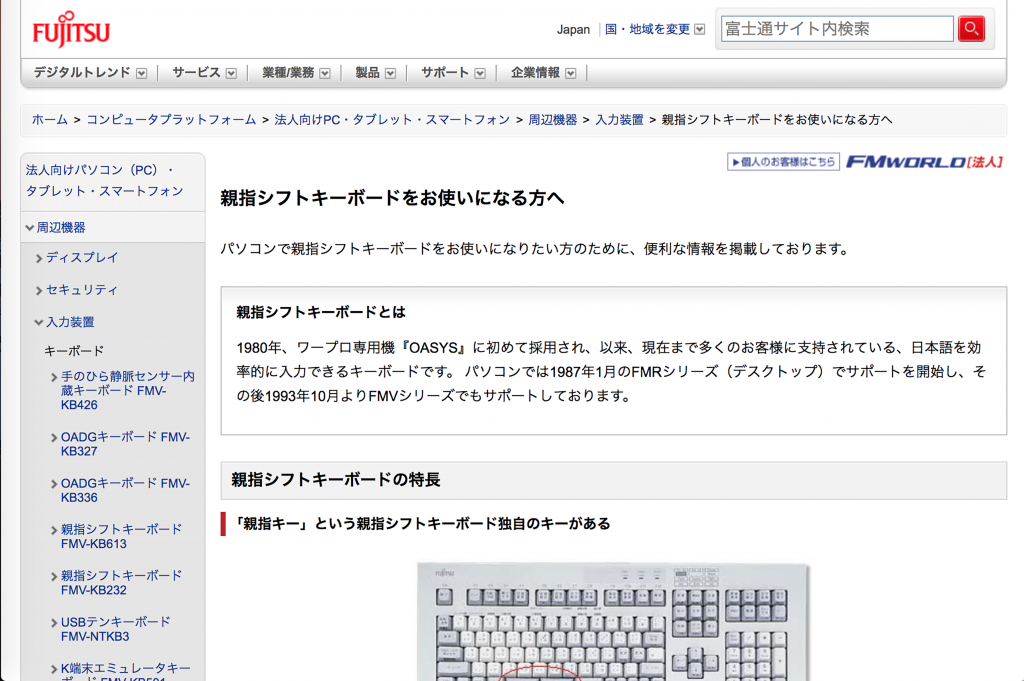Viewport: 1024px width, 681px height.
Task: Open the 企業情報 menu
Action: pos(543,72)
